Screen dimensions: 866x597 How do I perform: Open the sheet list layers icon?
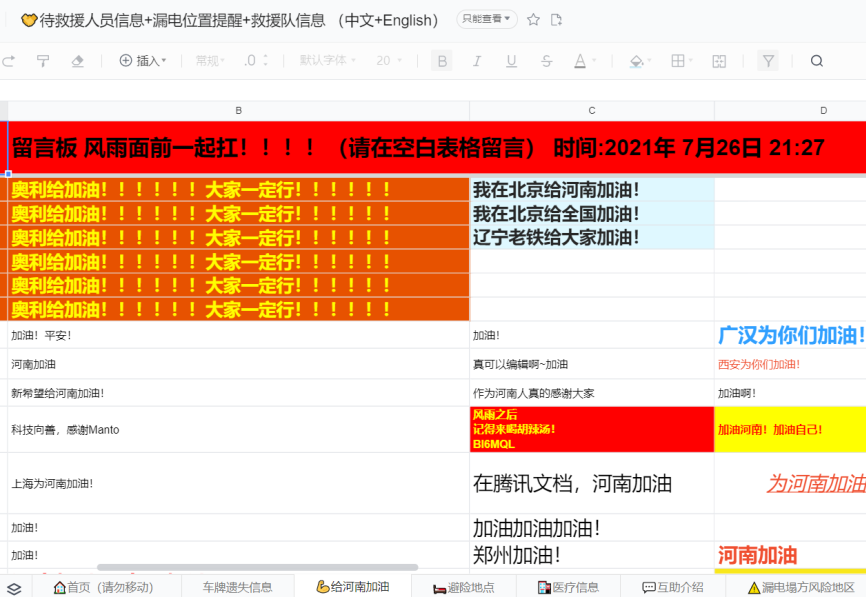point(14,588)
